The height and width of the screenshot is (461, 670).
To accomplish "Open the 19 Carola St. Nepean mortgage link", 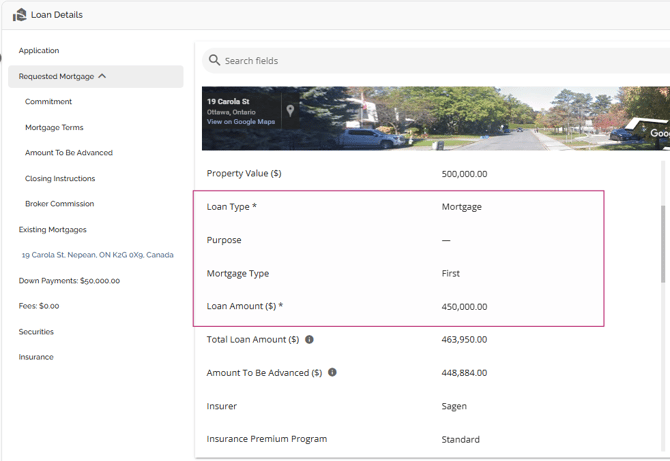I will (97, 255).
